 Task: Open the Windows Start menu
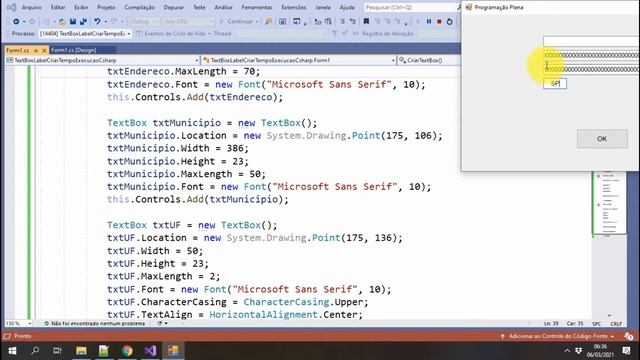[x=12, y=351]
